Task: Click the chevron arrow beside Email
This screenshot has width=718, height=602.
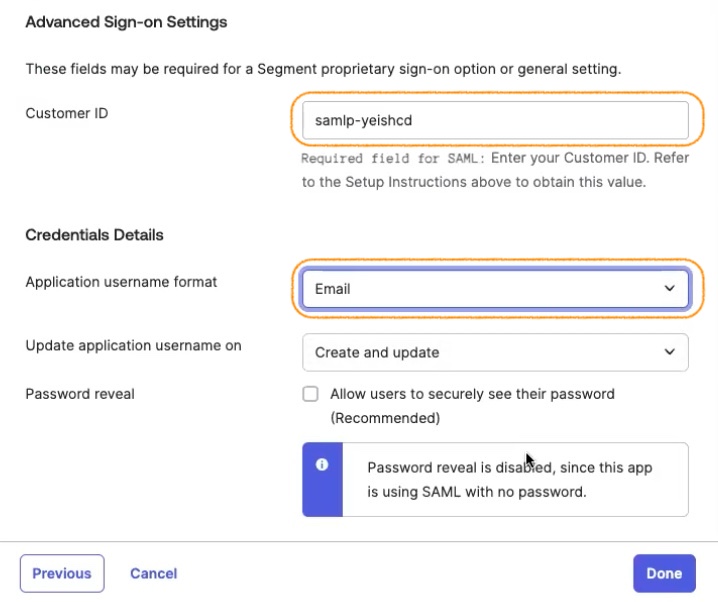Action: tap(669, 289)
